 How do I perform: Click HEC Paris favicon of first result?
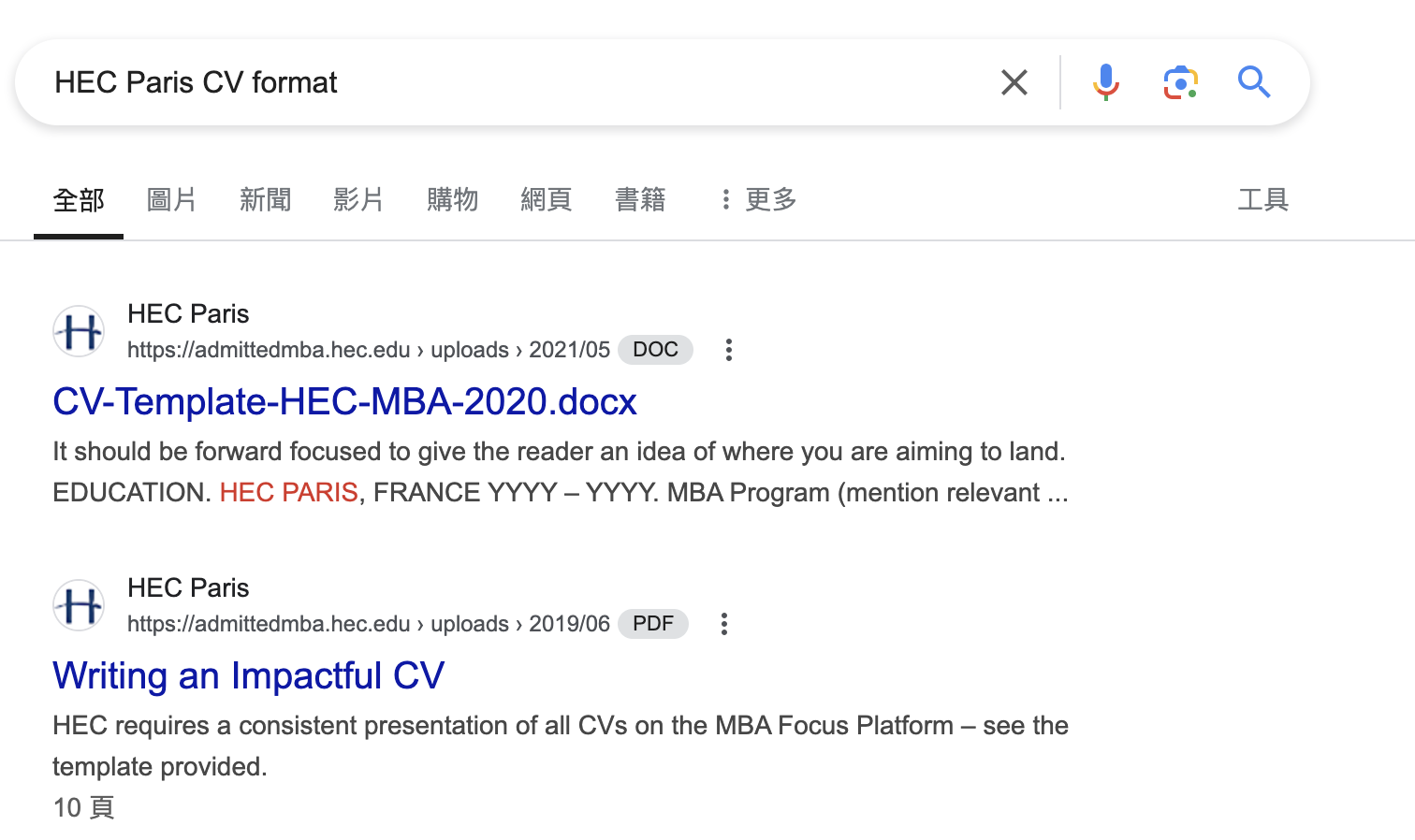pos(79,331)
